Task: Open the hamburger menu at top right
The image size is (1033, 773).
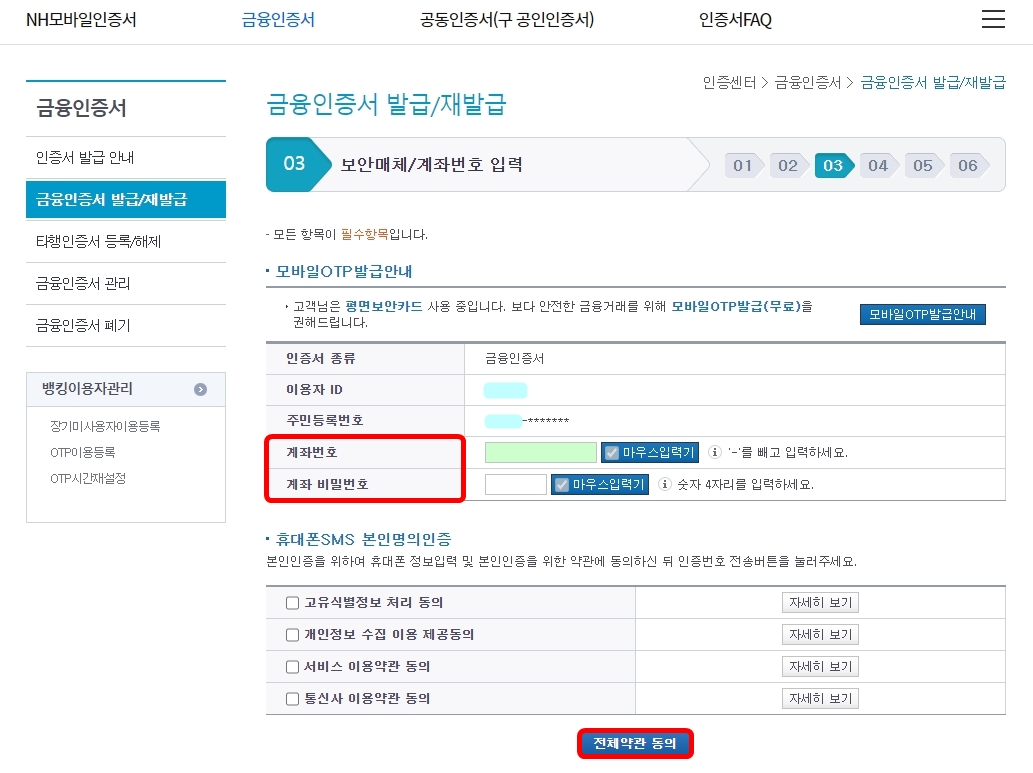Action: 992,18
